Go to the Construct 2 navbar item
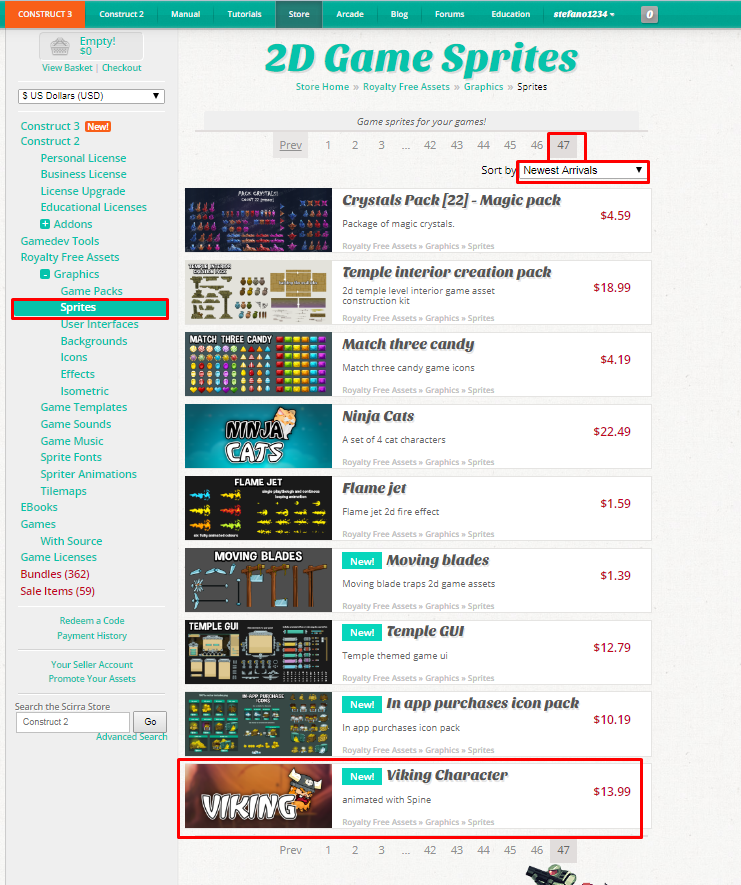 (x=121, y=14)
